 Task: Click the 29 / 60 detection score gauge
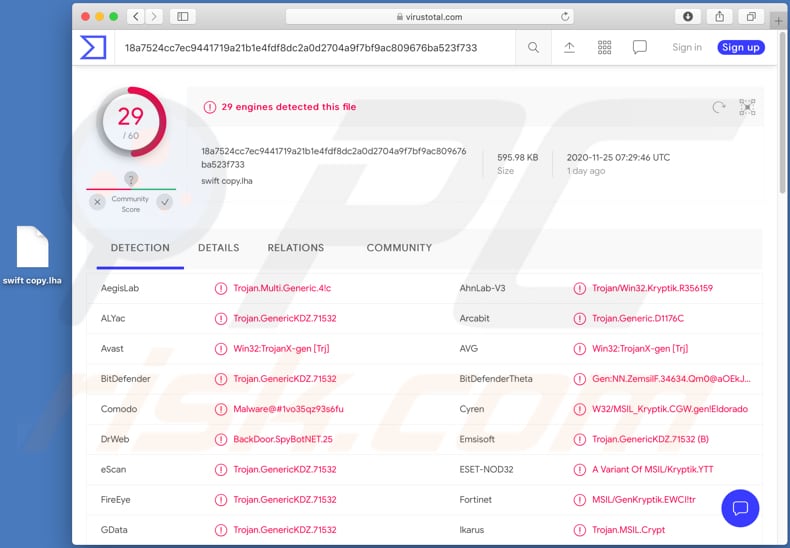(x=131, y=122)
